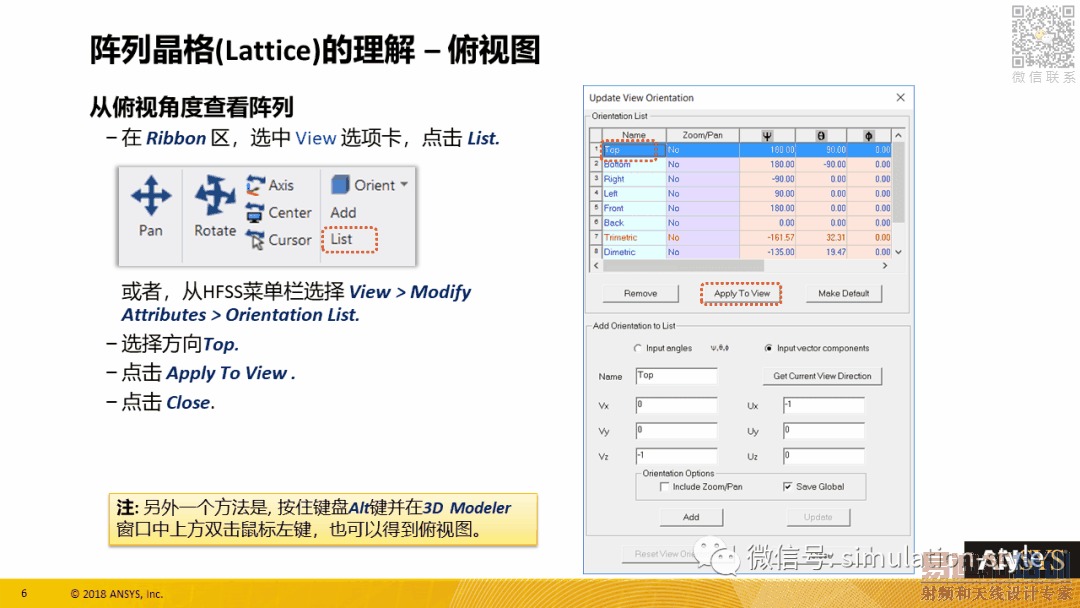Click the Trimetric Theta value 32.31
The image size is (1080, 608).
835,238
